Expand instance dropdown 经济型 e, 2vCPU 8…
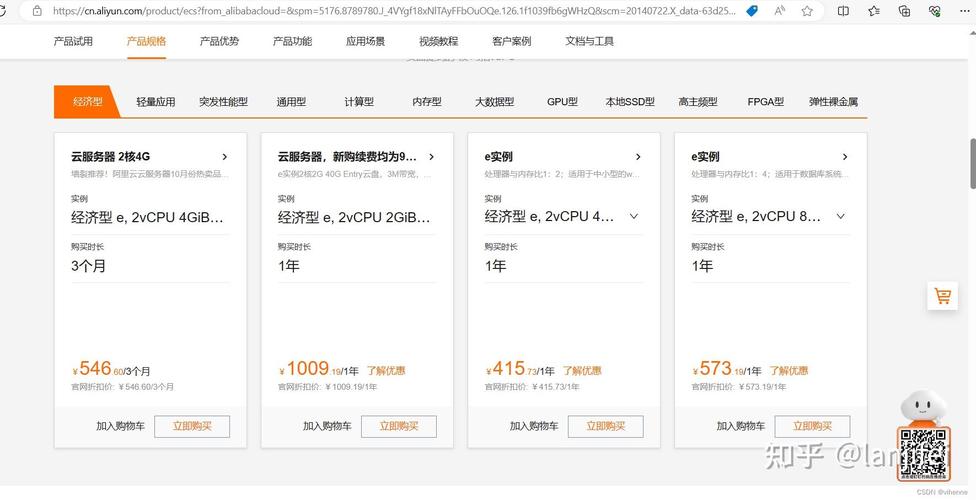The height and width of the screenshot is (500, 976). [x=840, y=217]
